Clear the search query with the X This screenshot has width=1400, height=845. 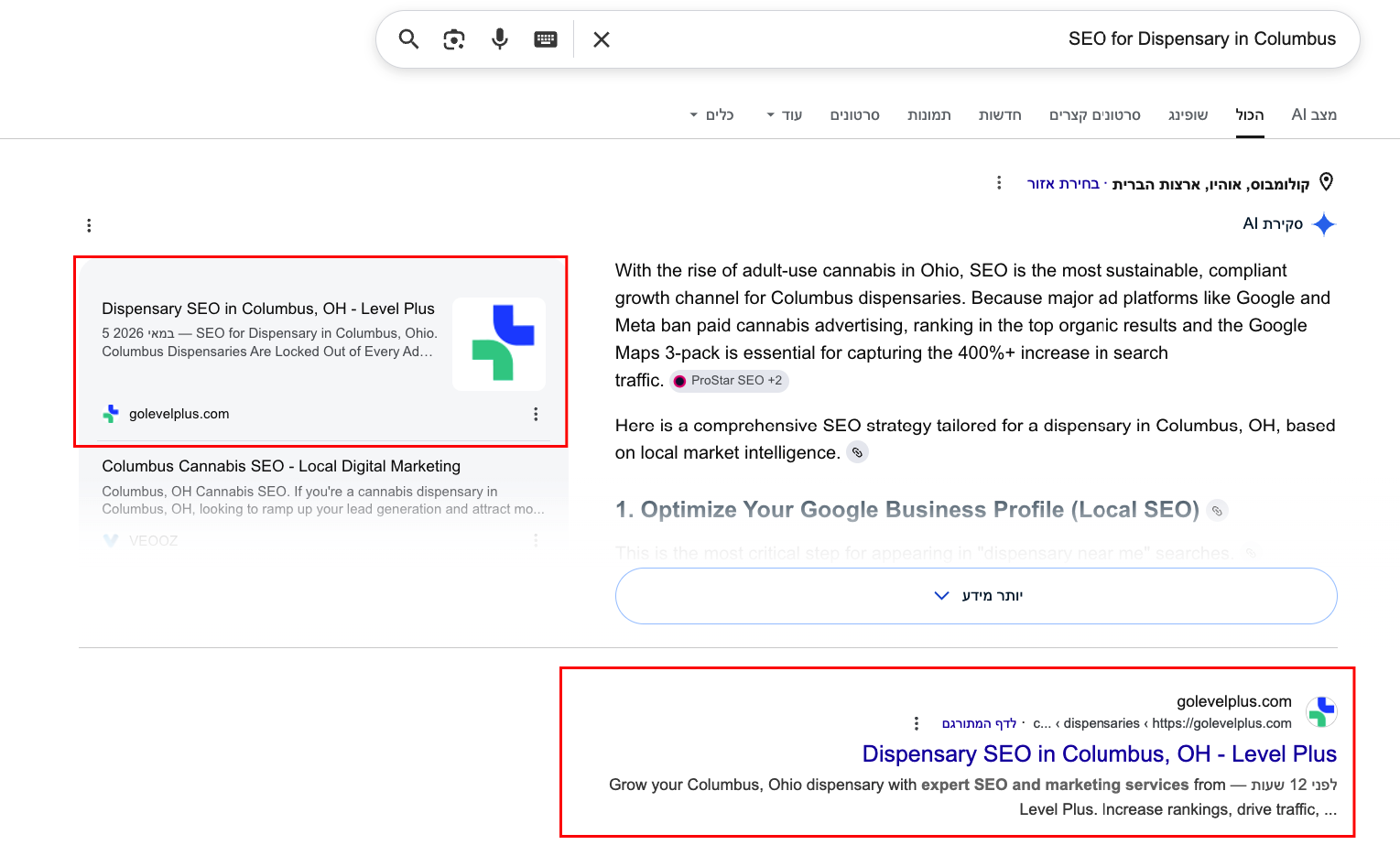point(602,39)
